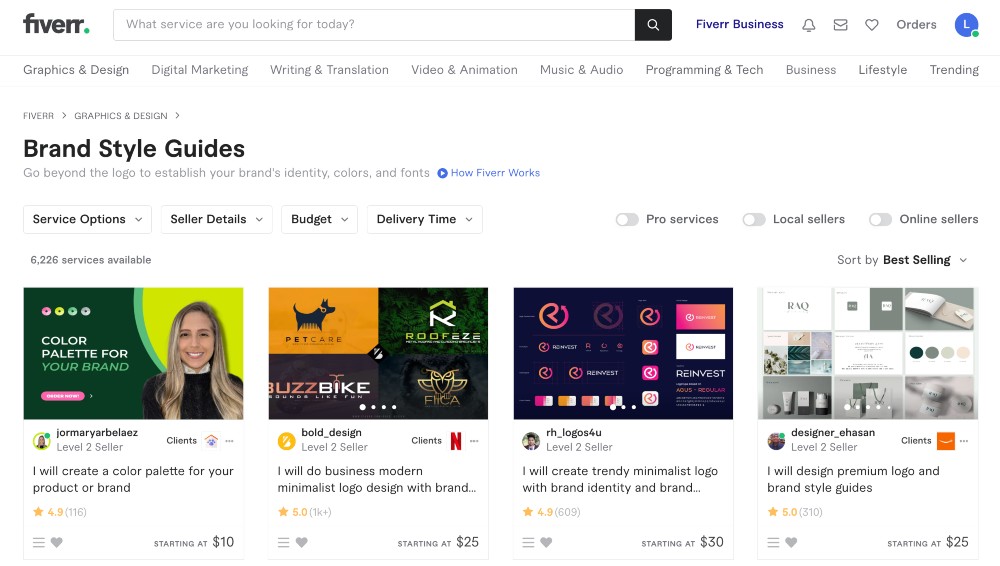Expand the Service Options filter
1000x566 pixels.
coord(87,220)
